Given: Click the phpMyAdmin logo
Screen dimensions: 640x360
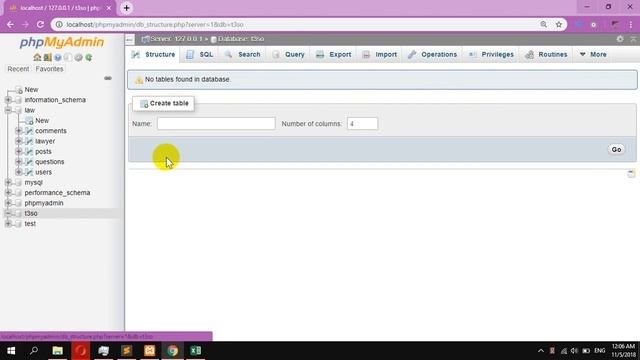Looking at the screenshot, I should click(62, 42).
